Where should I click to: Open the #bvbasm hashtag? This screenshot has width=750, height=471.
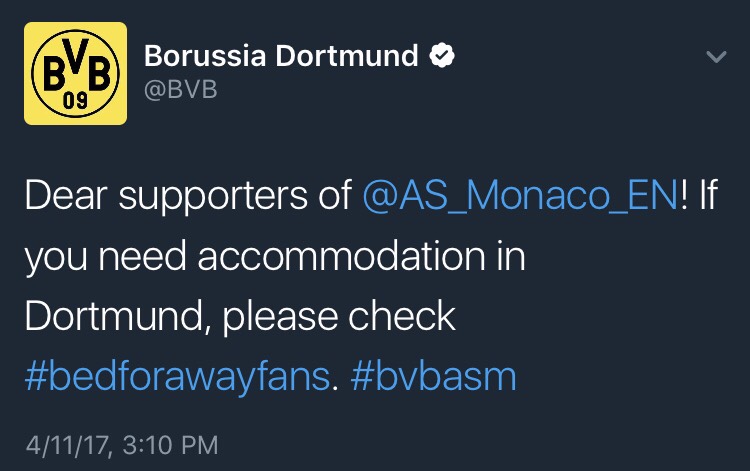(432, 376)
